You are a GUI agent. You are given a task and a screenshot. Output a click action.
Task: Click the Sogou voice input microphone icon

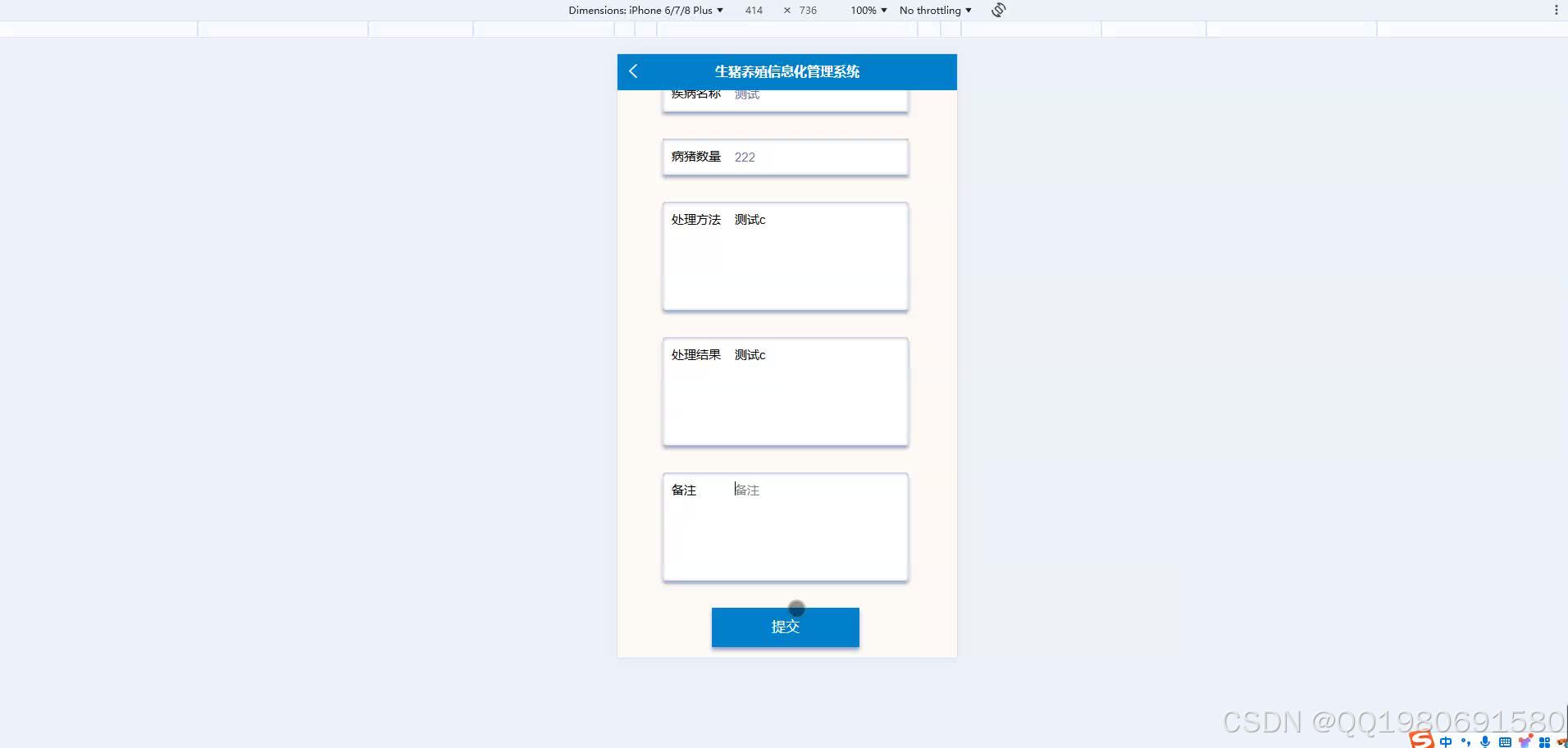tap(1485, 741)
